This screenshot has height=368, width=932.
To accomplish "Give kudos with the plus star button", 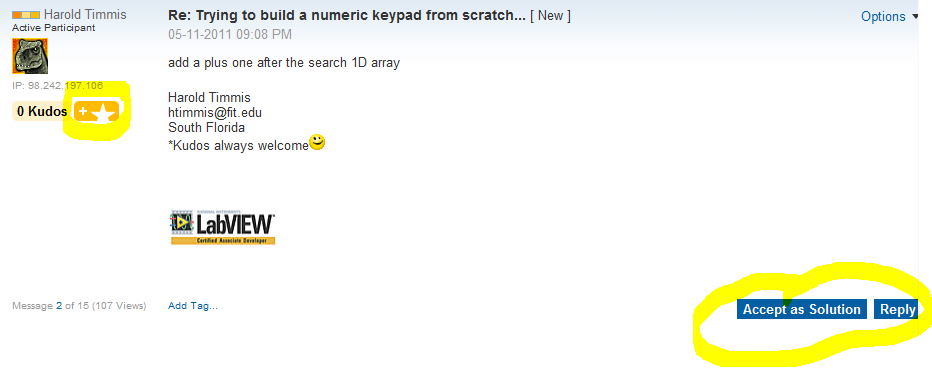I will [x=96, y=111].
